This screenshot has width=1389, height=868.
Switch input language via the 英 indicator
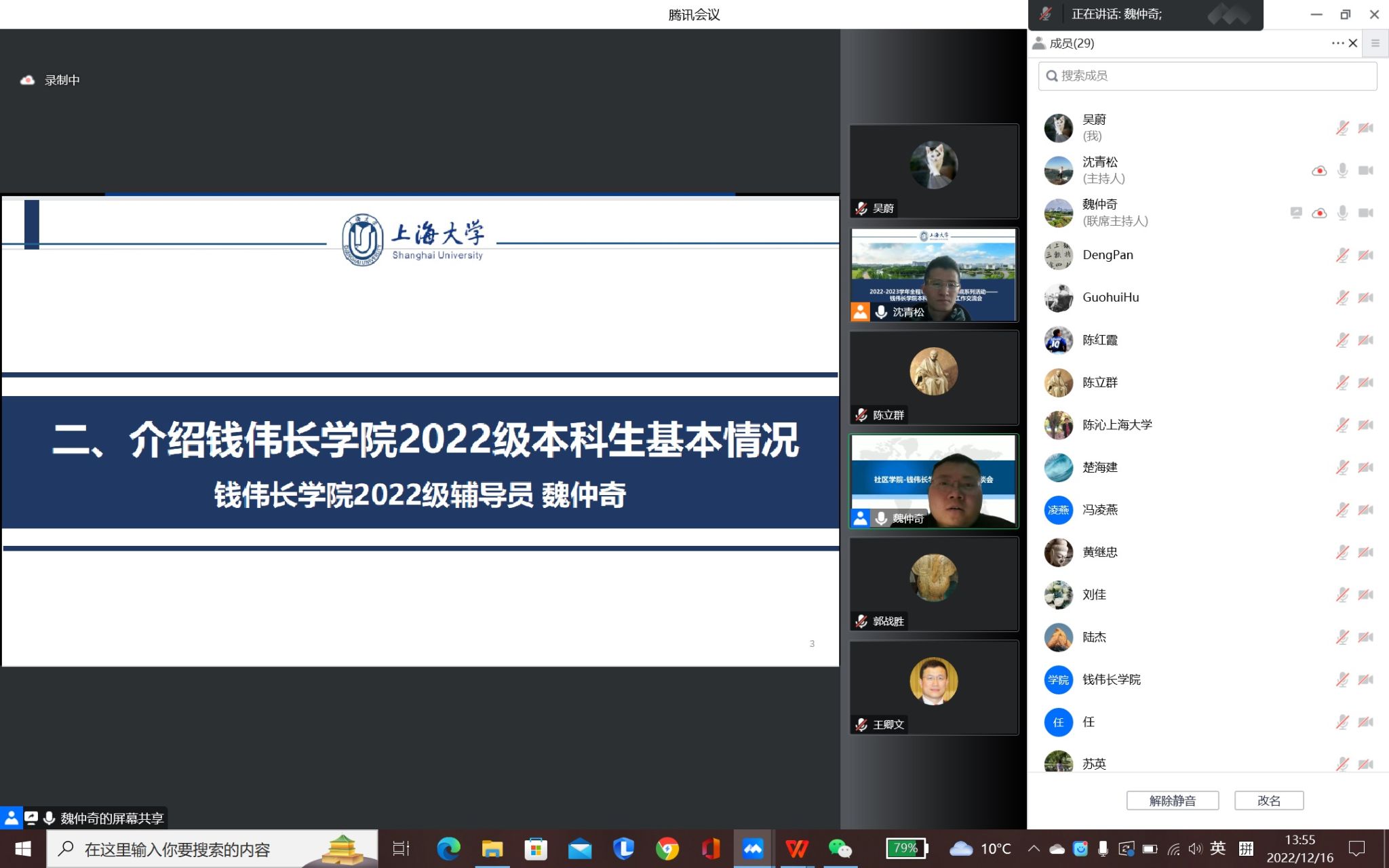(x=1219, y=848)
